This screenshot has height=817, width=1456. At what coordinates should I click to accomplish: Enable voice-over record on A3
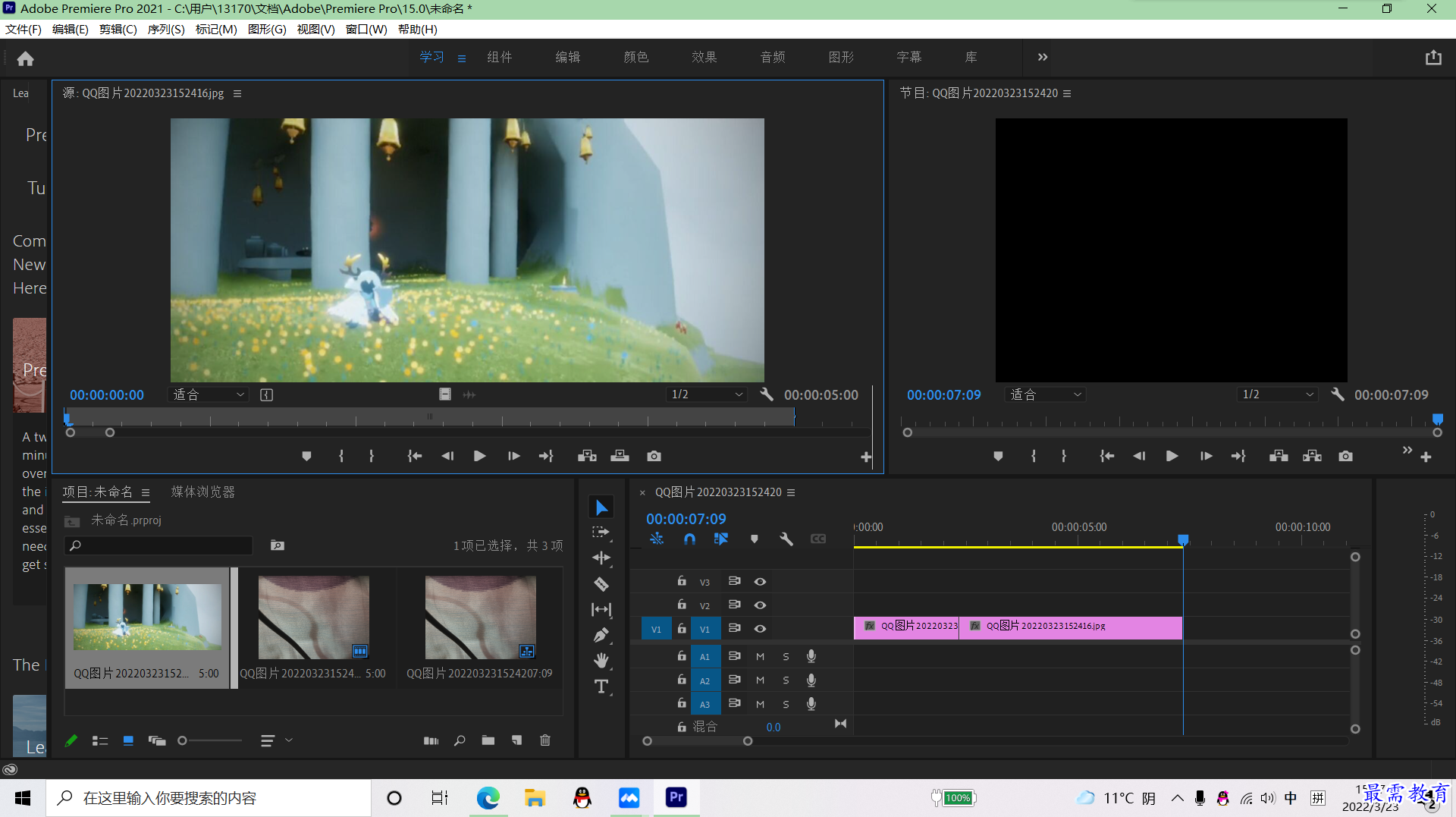click(811, 704)
